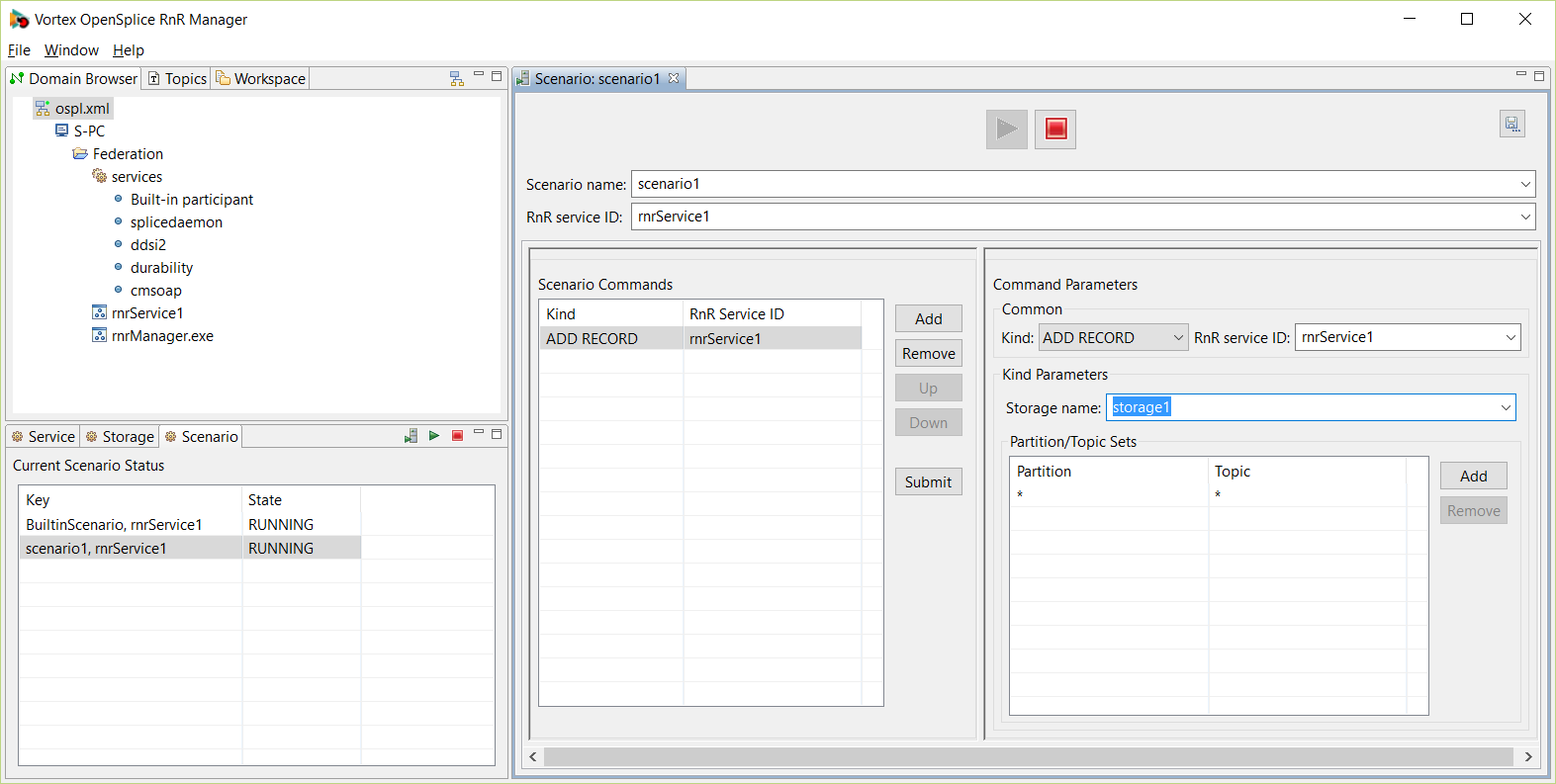Select ADD RECORD row in Scenario Commands
This screenshot has height=784, width=1556.
click(700, 338)
